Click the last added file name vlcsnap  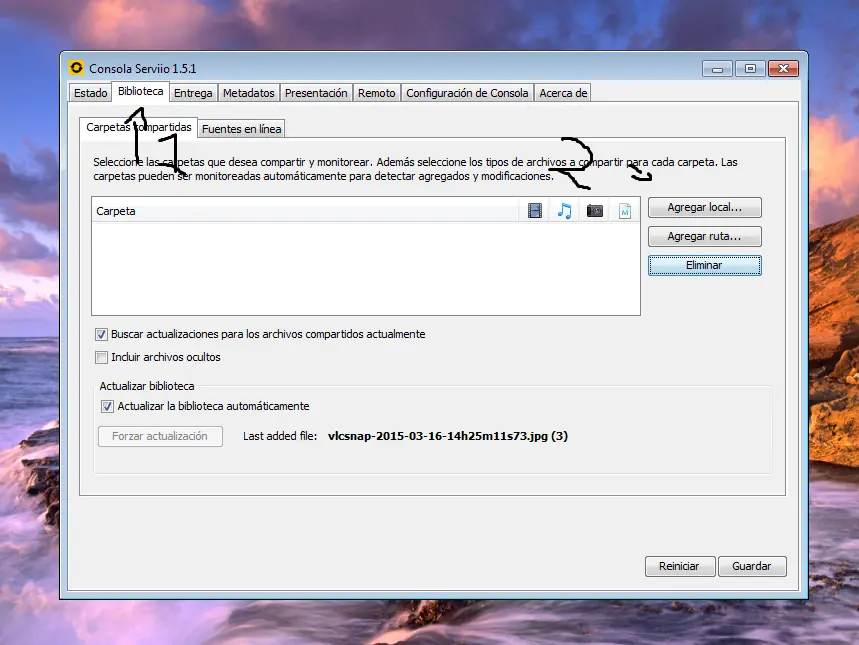[448, 436]
